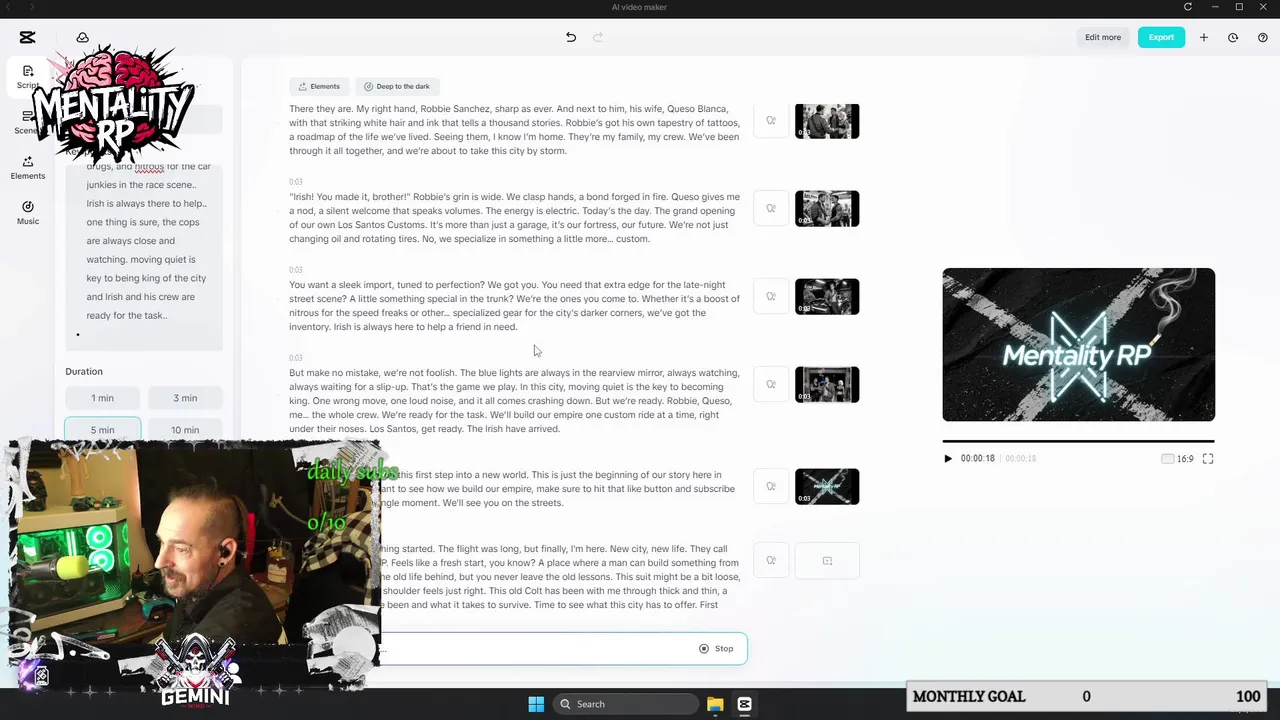Click paragraph starting 'But make no mistake'

514,401
